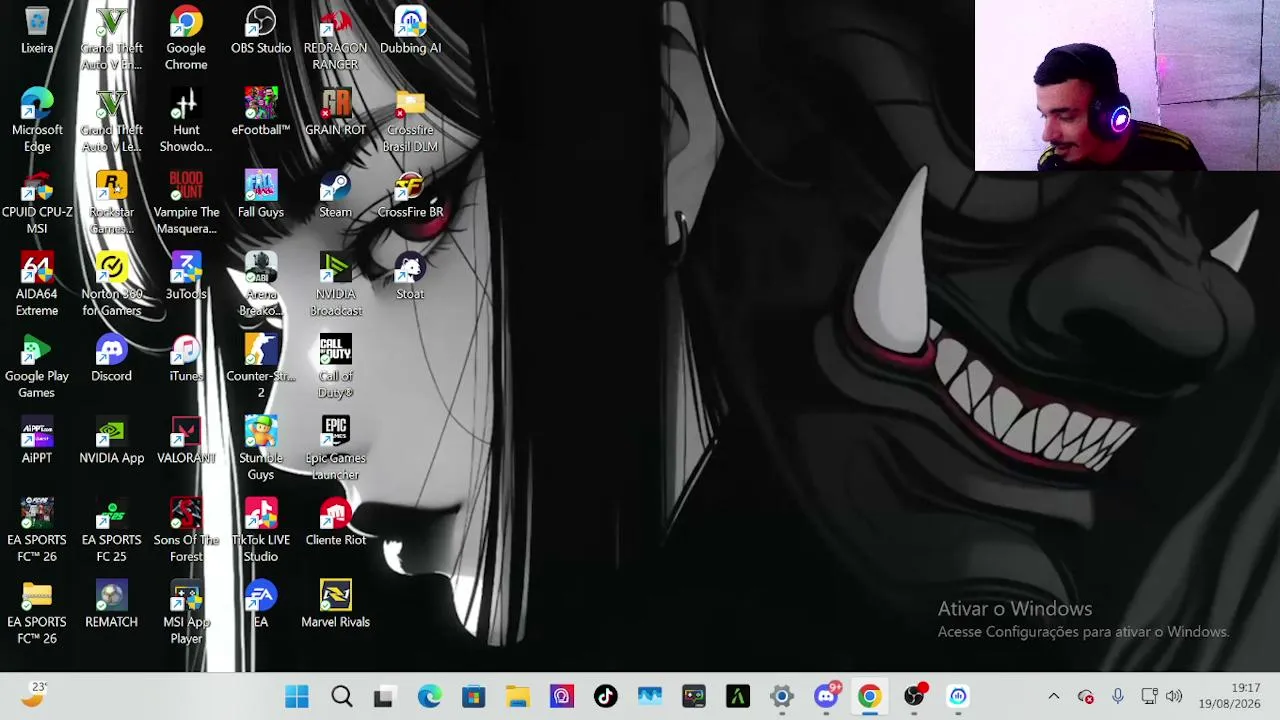Open the Steam desktop shortcut
This screenshot has width=1280, height=720.
[x=335, y=195]
